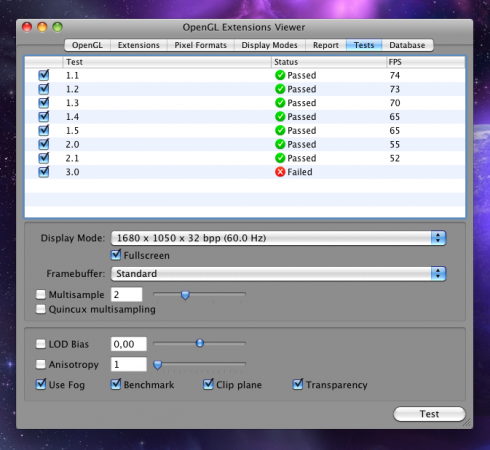
Task: Open the Framebuffer dropdown
Action: 278,274
